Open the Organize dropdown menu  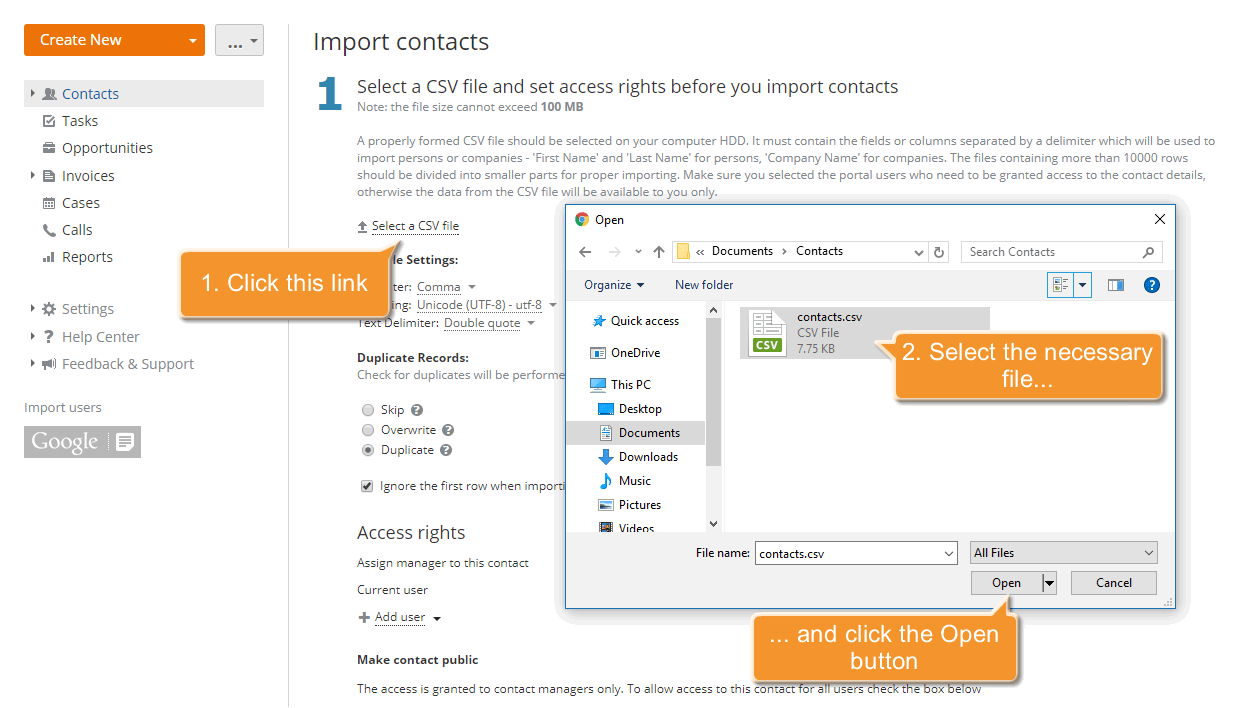(x=615, y=285)
